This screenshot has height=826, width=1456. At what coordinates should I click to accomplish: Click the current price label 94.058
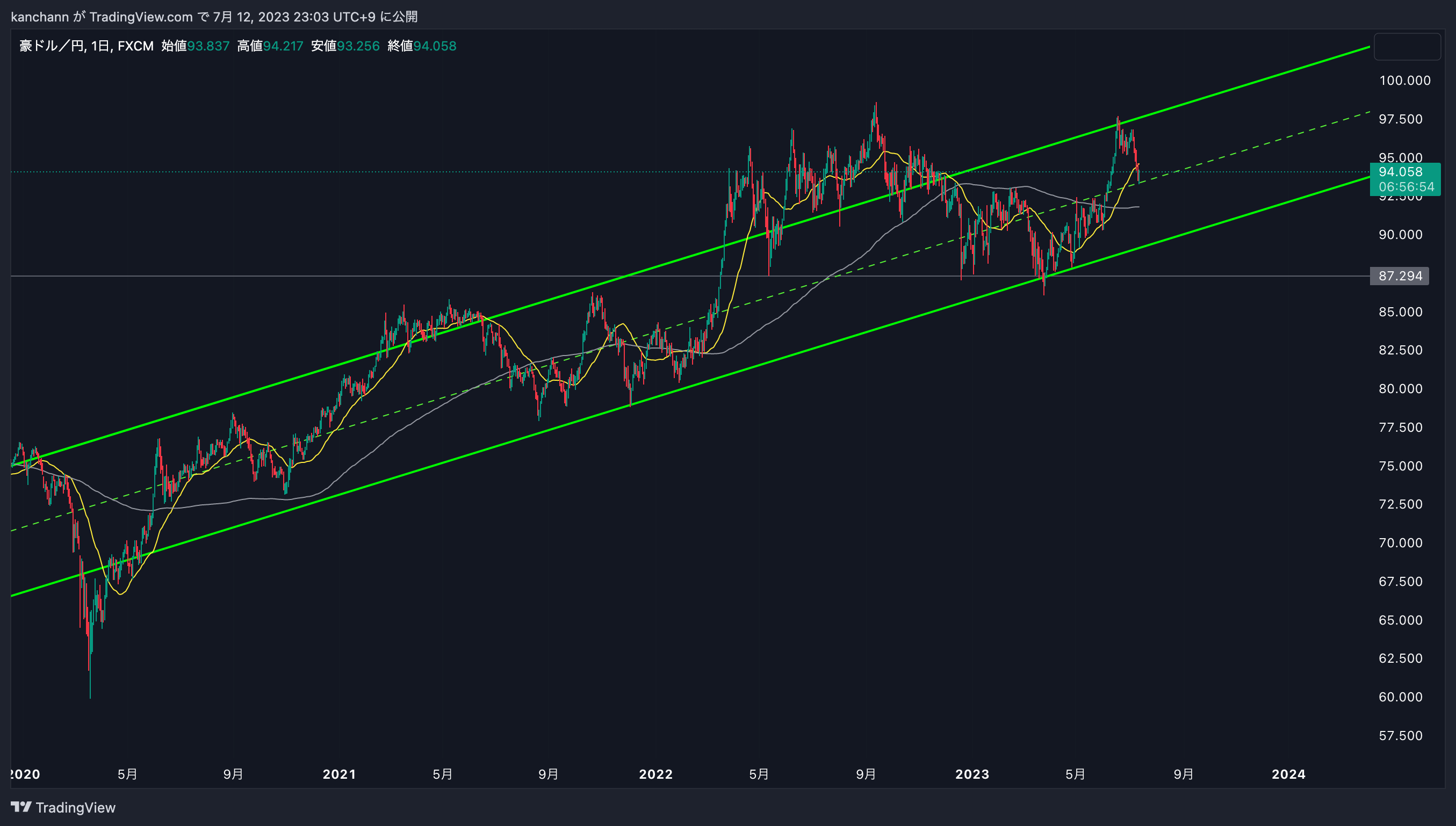[x=1401, y=172]
